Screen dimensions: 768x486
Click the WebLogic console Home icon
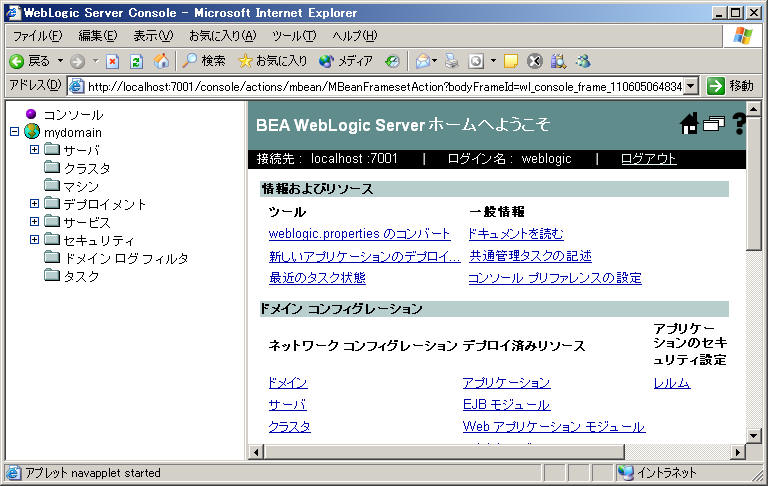click(x=689, y=124)
